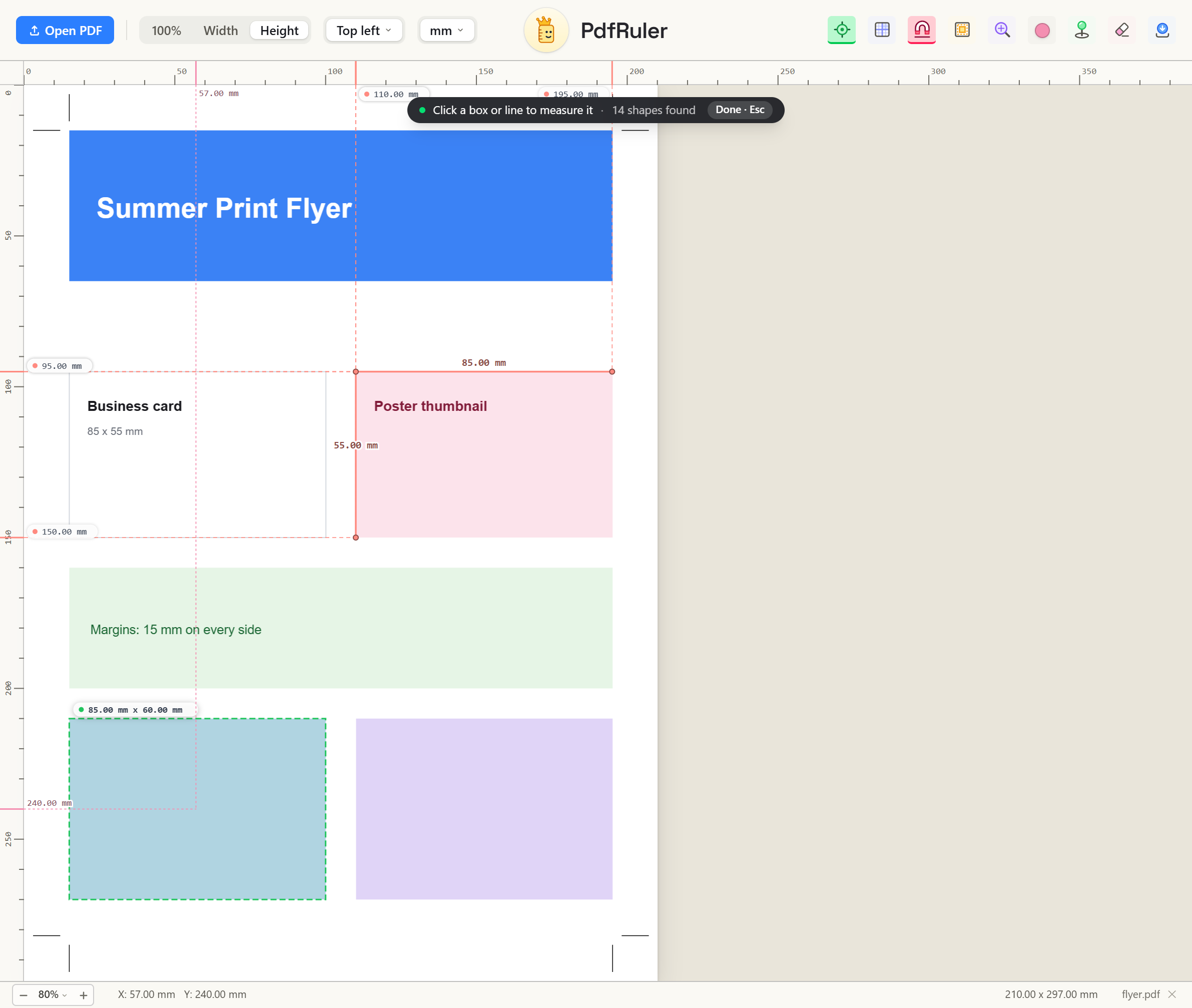Click the 55.00 mm height measurement label
This screenshot has height=1008, width=1192.
355,445
